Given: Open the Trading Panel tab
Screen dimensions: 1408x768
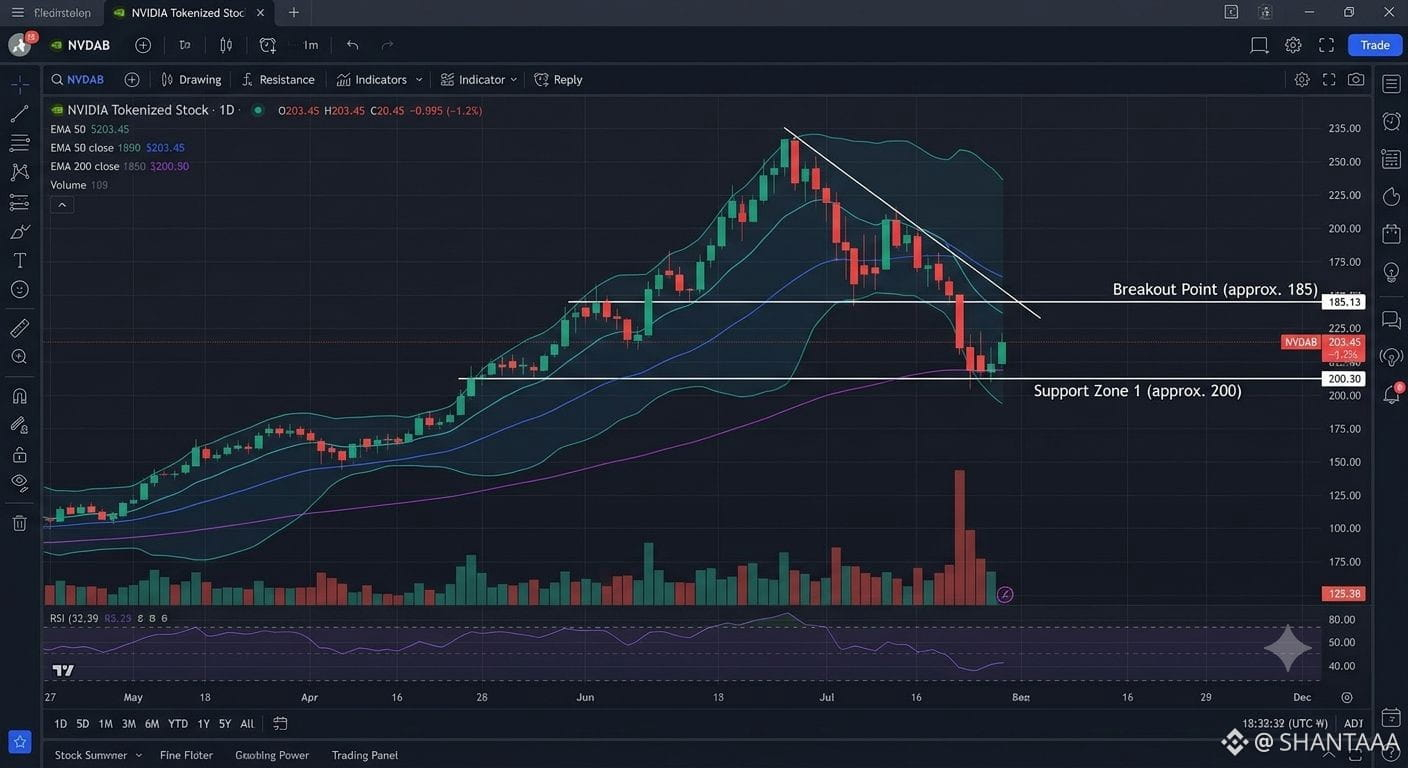Looking at the screenshot, I should click(365, 755).
